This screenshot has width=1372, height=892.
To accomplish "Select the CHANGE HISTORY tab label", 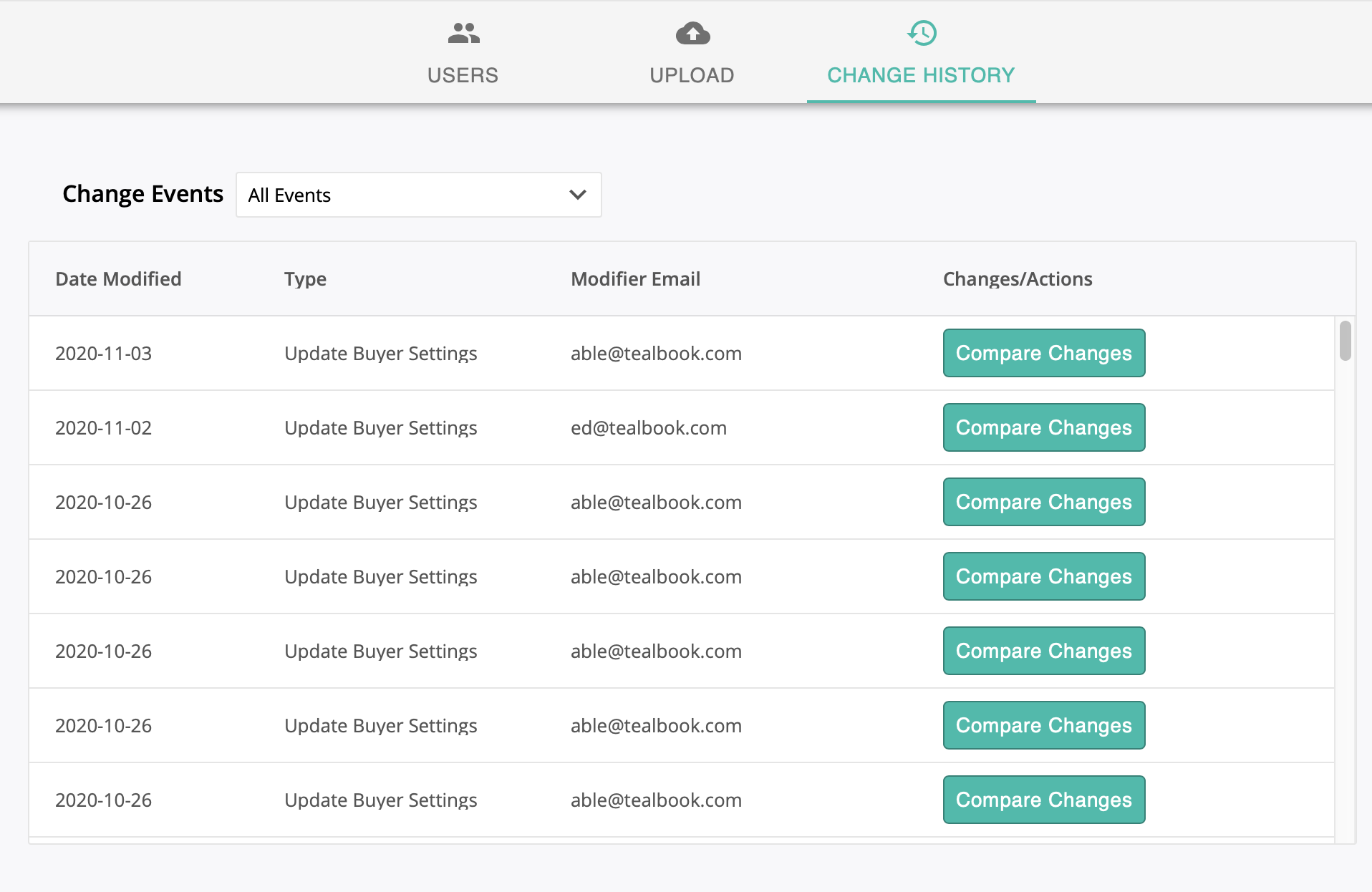I will (921, 75).
